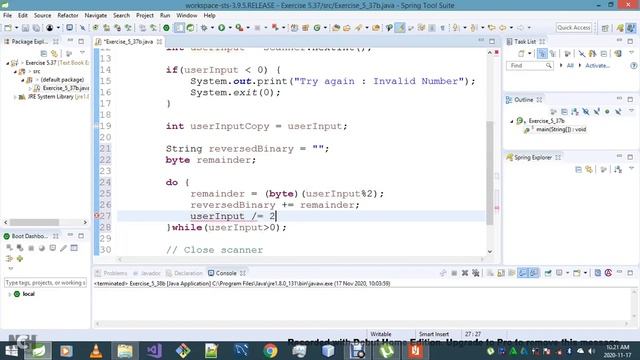Click Back navigation arrow in toolbar
The height and width of the screenshot is (360, 640).
pos(502,28)
